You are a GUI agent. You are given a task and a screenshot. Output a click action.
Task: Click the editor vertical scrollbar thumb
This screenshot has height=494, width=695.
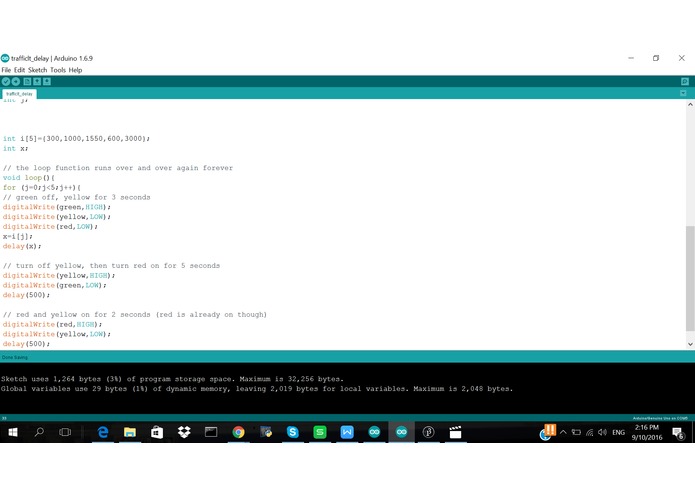click(x=690, y=278)
